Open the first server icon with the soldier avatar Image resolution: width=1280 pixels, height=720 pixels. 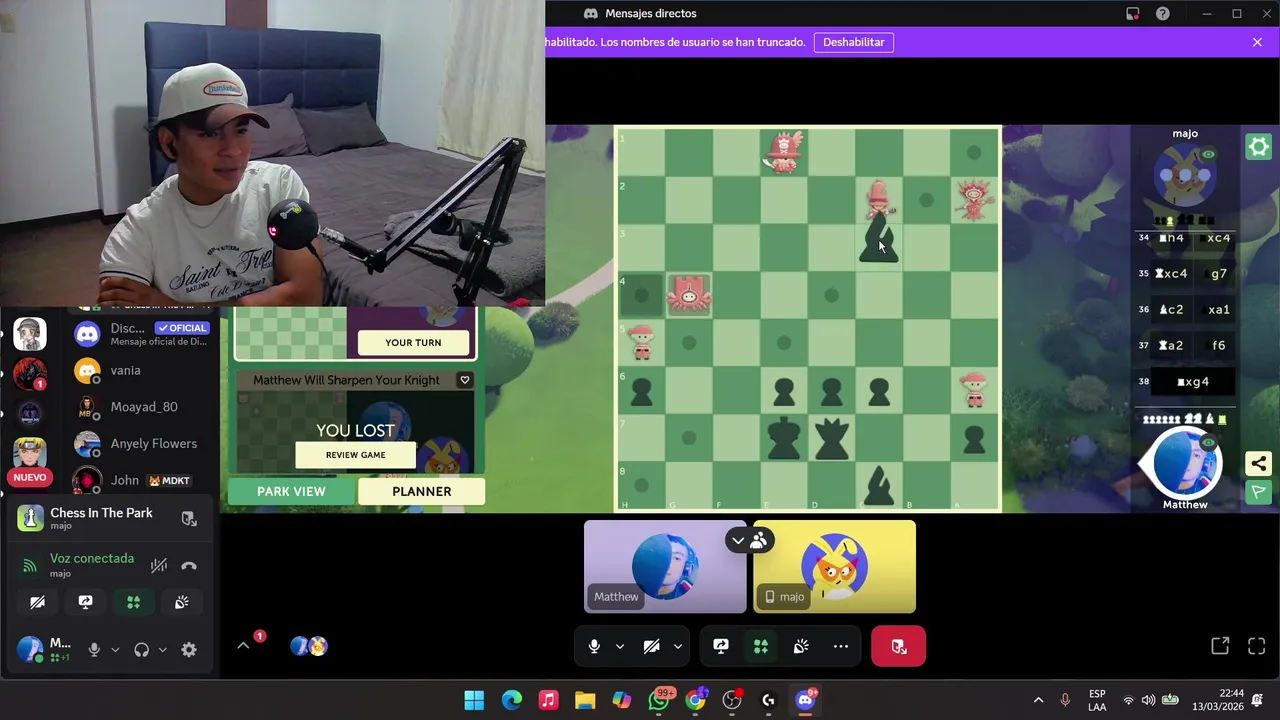click(x=30, y=334)
